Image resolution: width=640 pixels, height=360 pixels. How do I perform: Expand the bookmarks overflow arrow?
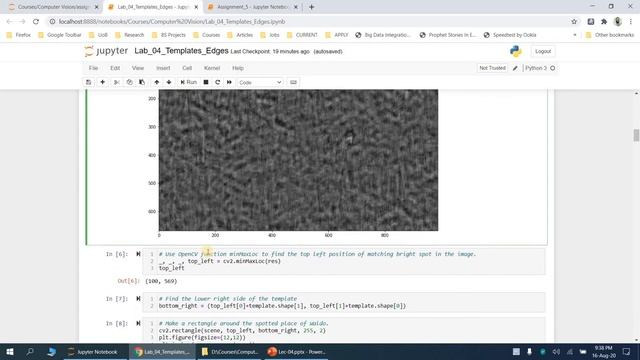coord(575,35)
